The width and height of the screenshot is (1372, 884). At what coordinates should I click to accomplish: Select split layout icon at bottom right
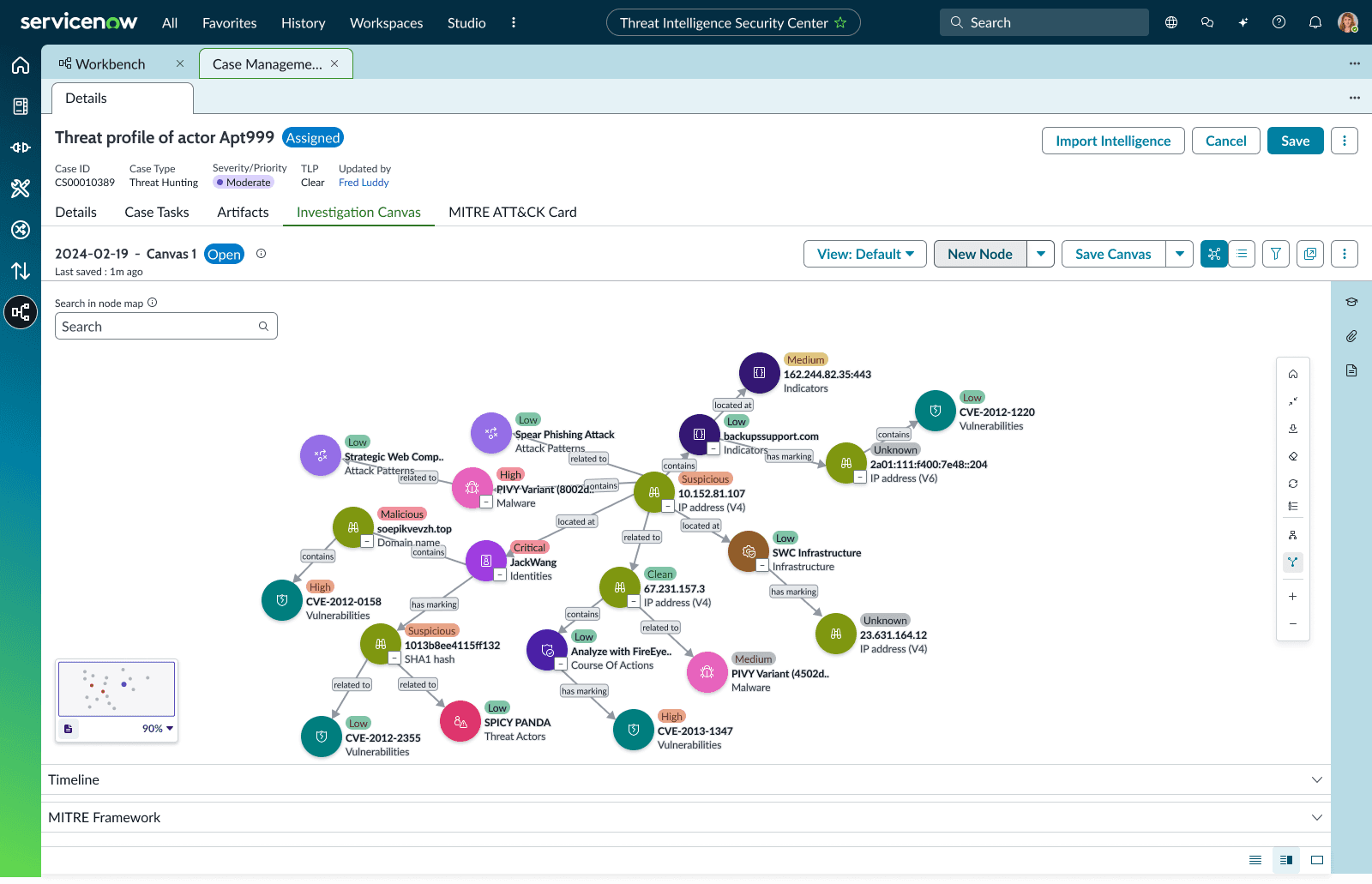[x=1286, y=860]
